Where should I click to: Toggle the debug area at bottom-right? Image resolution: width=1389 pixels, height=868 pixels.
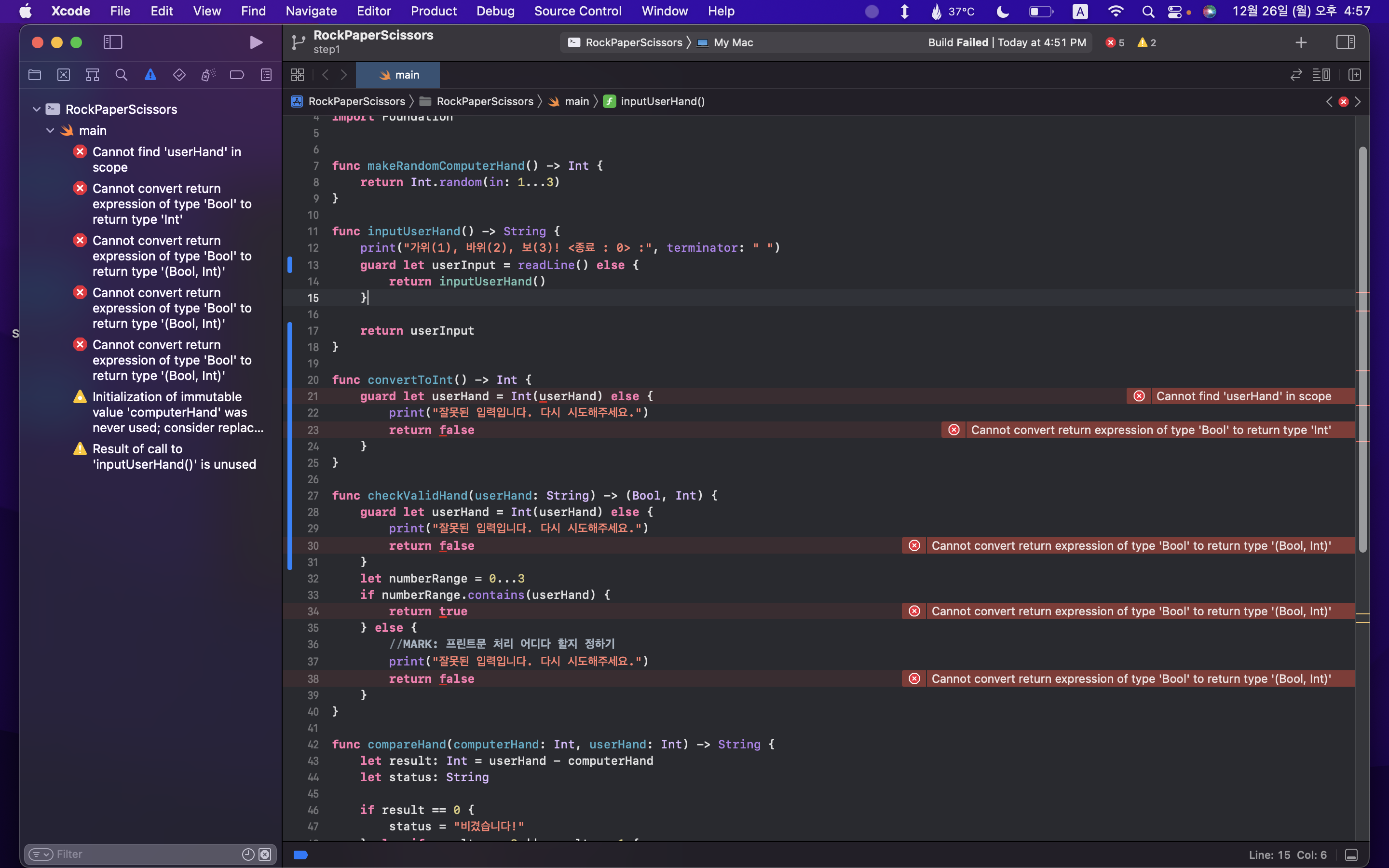[1351, 855]
